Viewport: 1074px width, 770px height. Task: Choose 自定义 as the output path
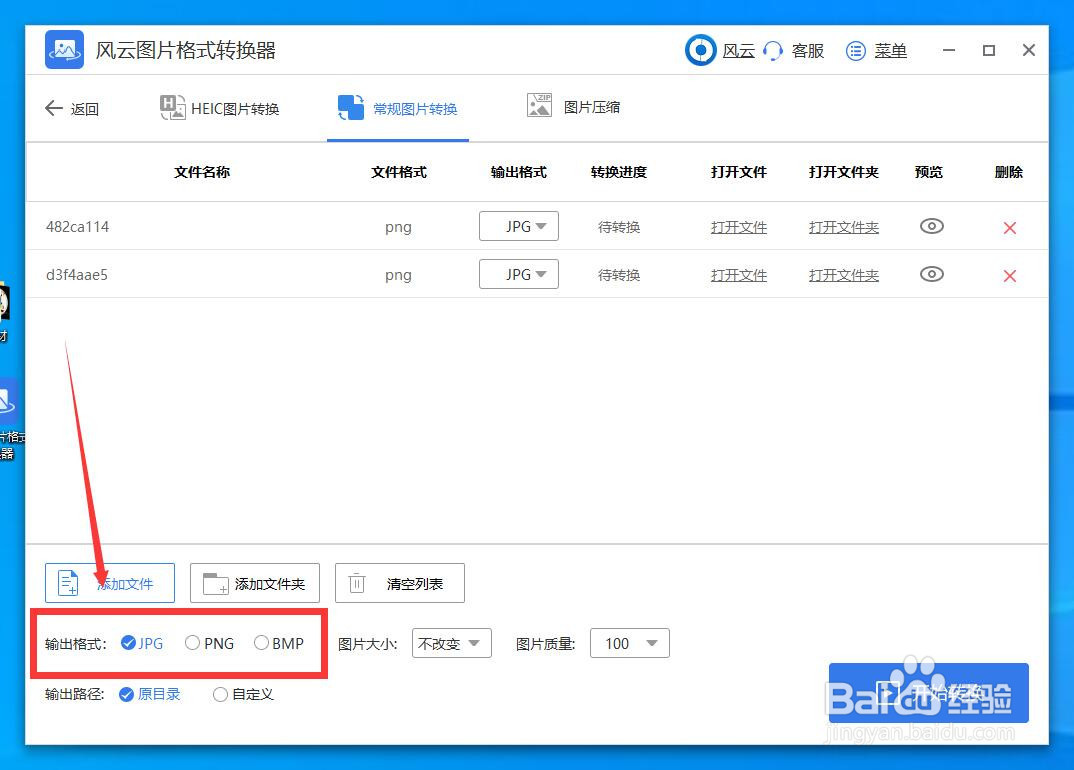coord(220,694)
